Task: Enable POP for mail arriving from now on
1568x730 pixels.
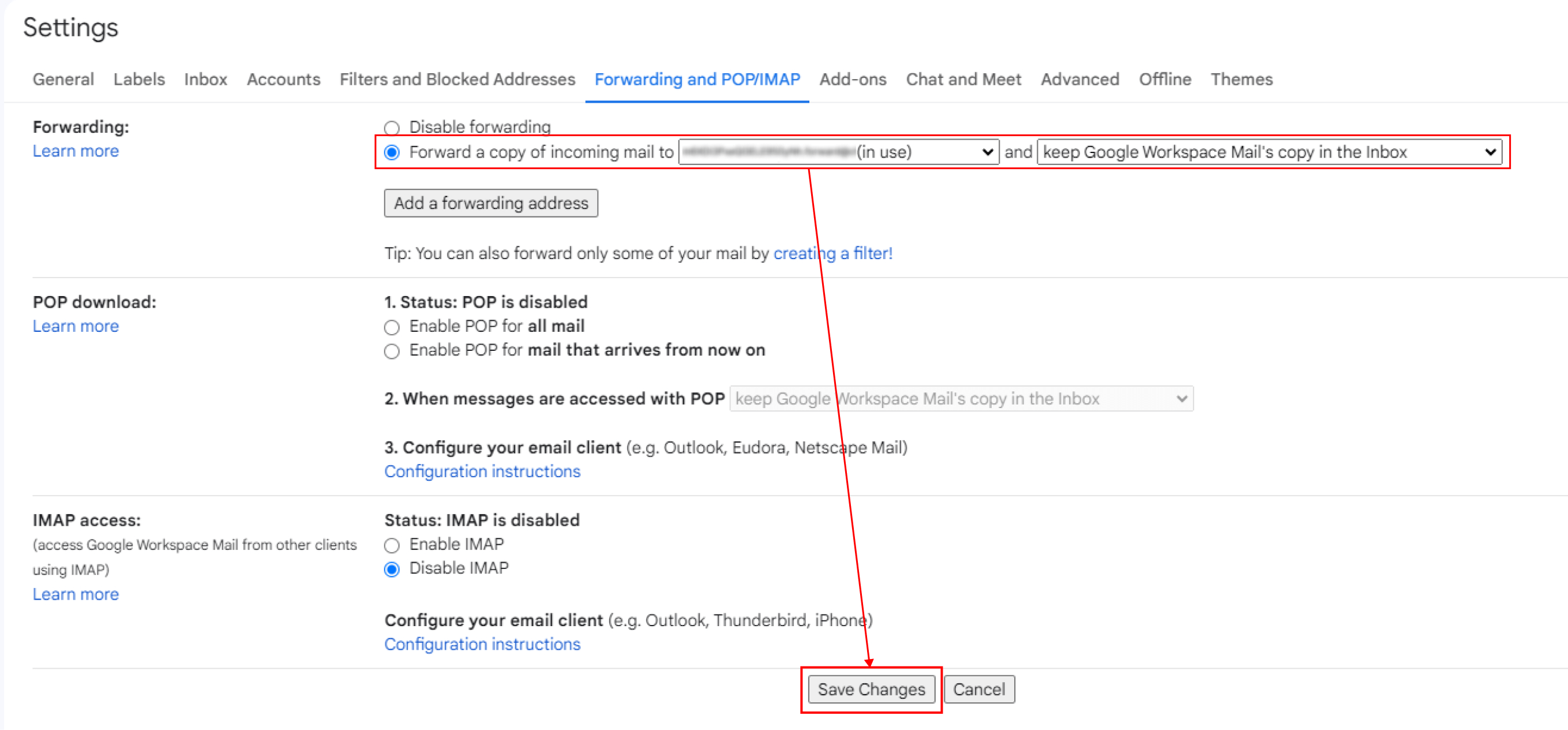Action: (391, 351)
